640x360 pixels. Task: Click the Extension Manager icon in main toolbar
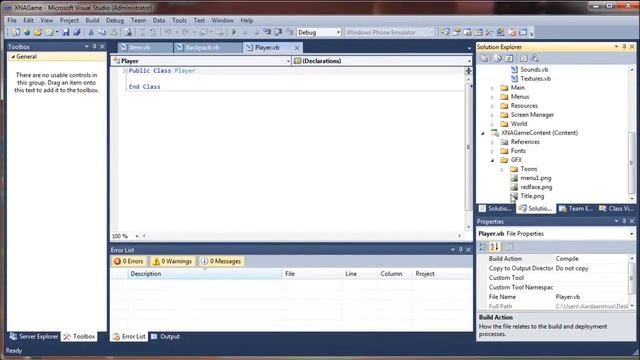(x=512, y=32)
